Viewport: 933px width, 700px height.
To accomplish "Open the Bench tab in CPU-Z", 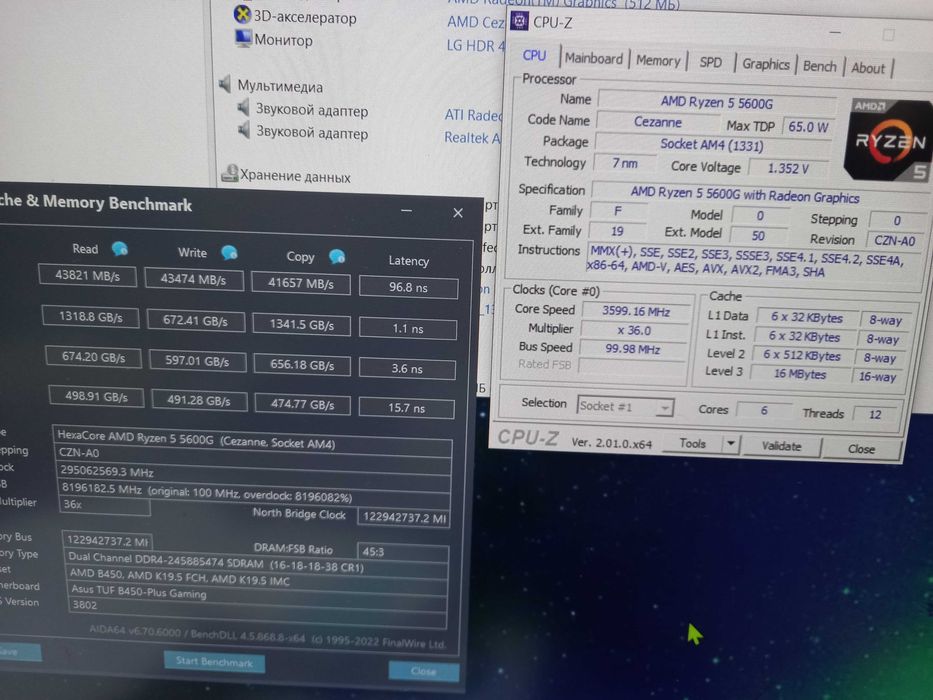I will [819, 66].
